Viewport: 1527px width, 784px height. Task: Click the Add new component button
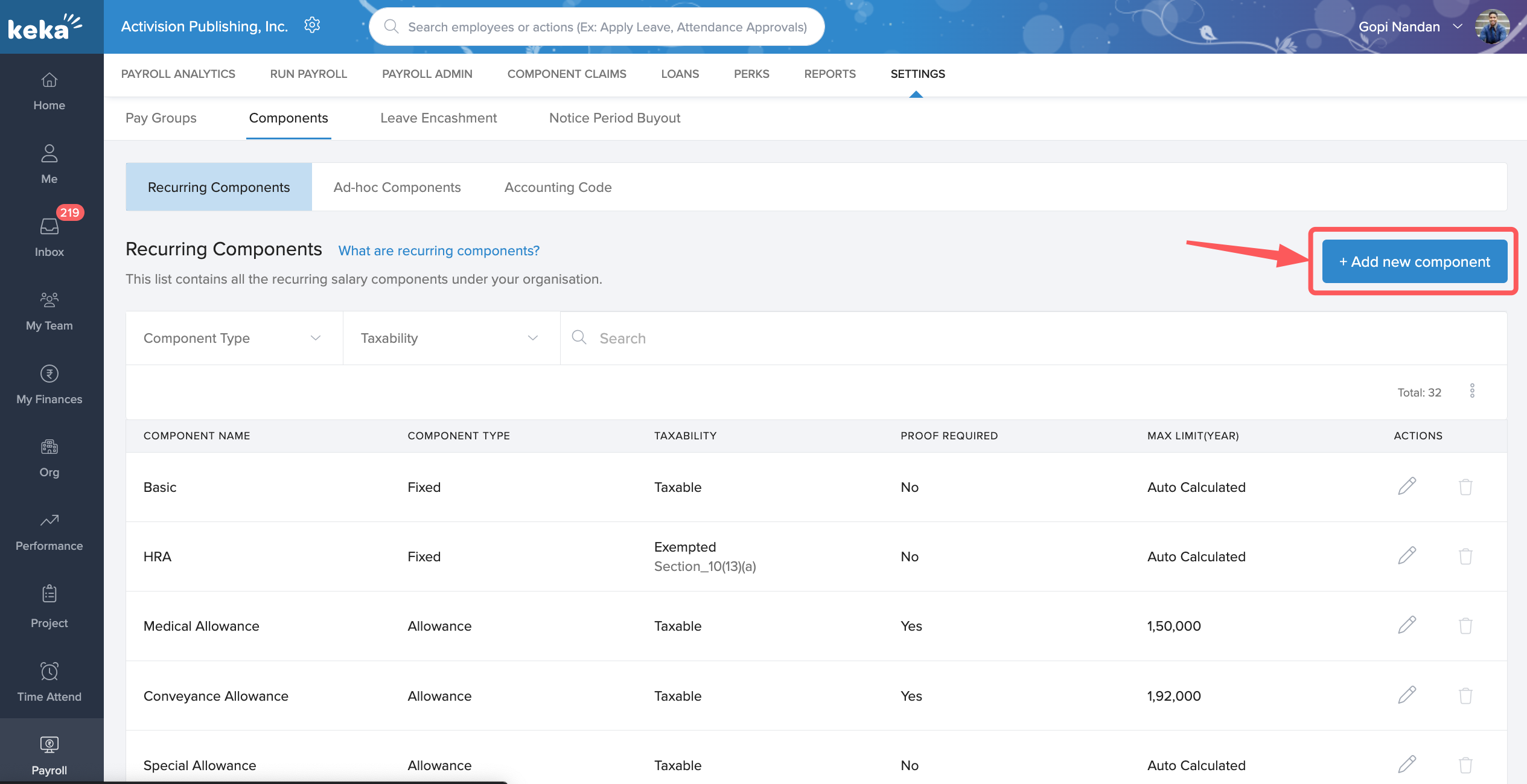click(x=1414, y=261)
